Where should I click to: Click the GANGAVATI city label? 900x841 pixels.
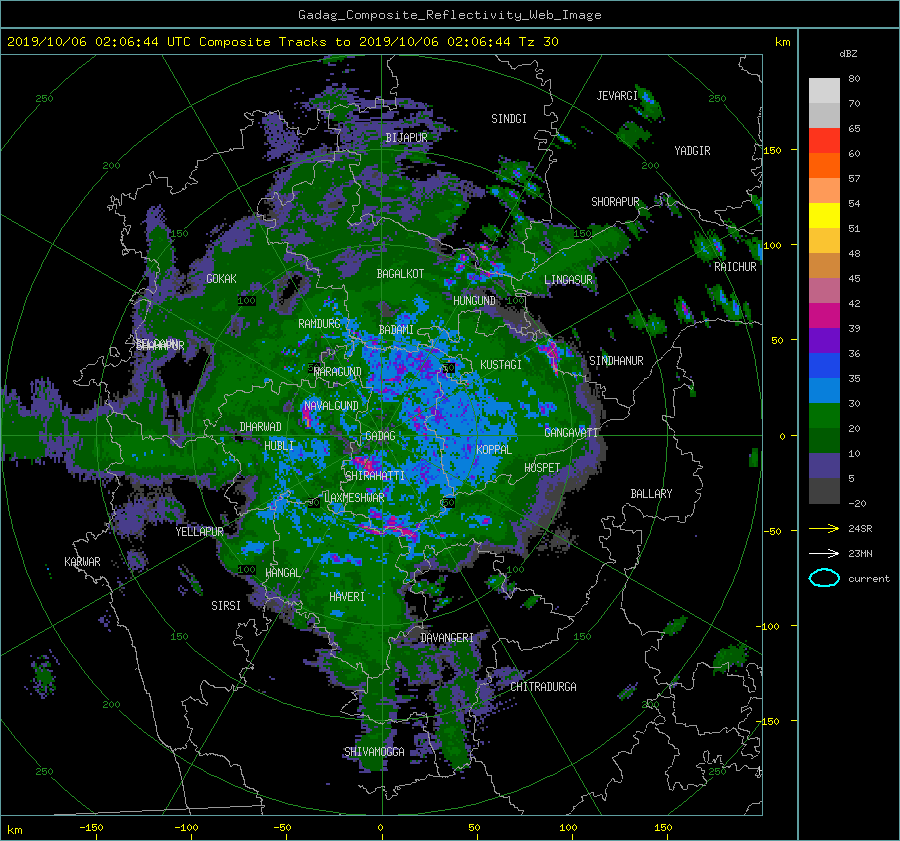(571, 433)
